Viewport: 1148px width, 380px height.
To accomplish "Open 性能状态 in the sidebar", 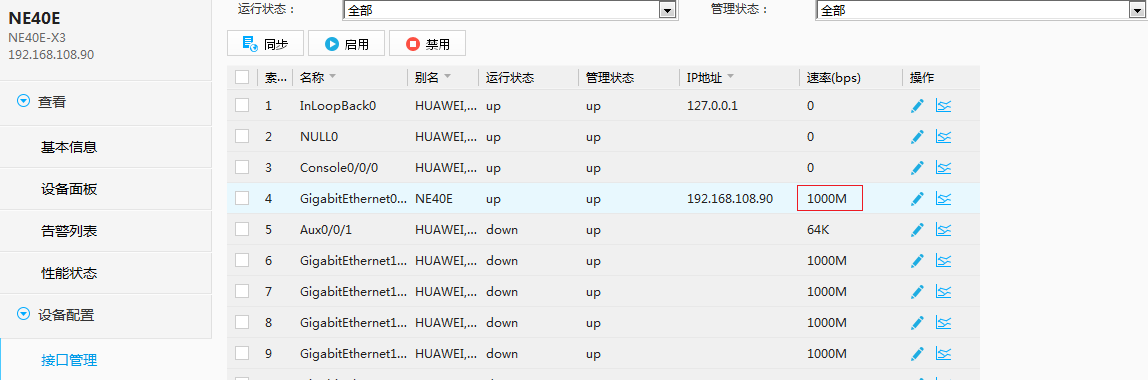I will click(x=69, y=274).
